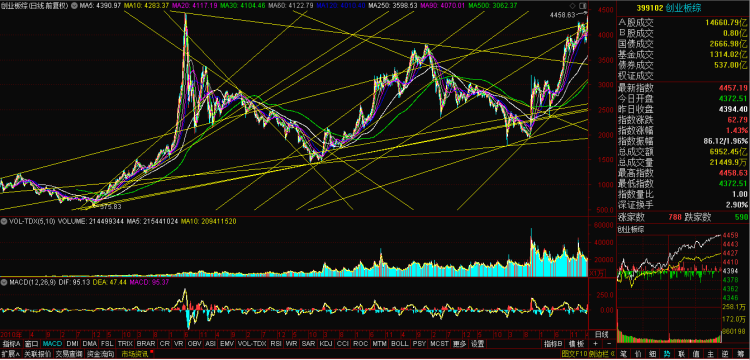Click the MA10: 4283.37 label
Viewport: 750px width, 360px height.
click(147, 6)
